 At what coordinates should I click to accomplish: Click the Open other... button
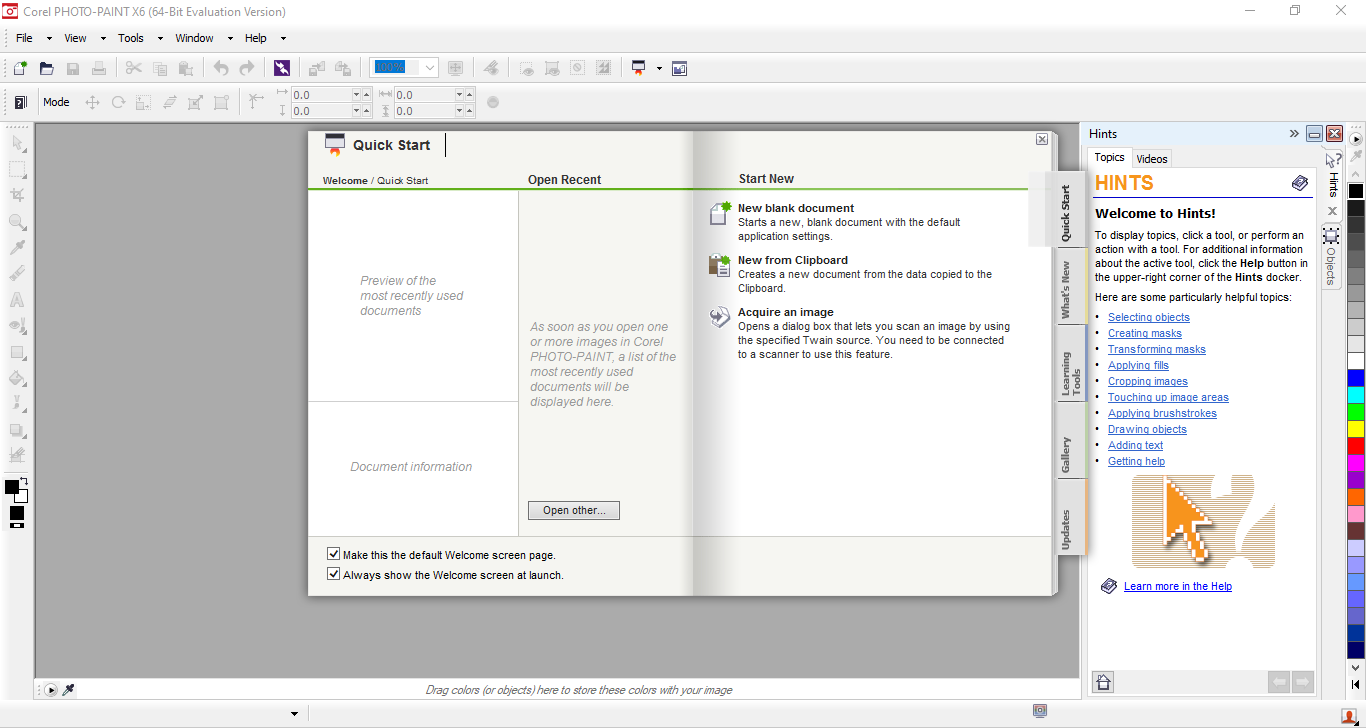574,510
